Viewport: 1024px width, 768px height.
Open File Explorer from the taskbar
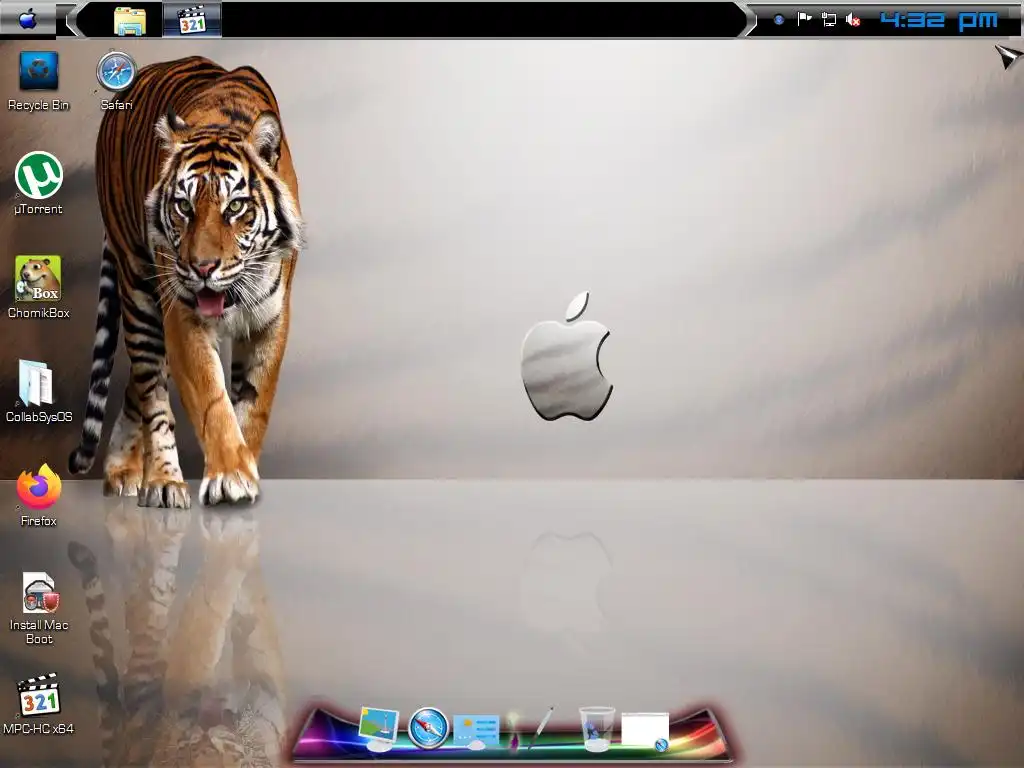tap(130, 21)
